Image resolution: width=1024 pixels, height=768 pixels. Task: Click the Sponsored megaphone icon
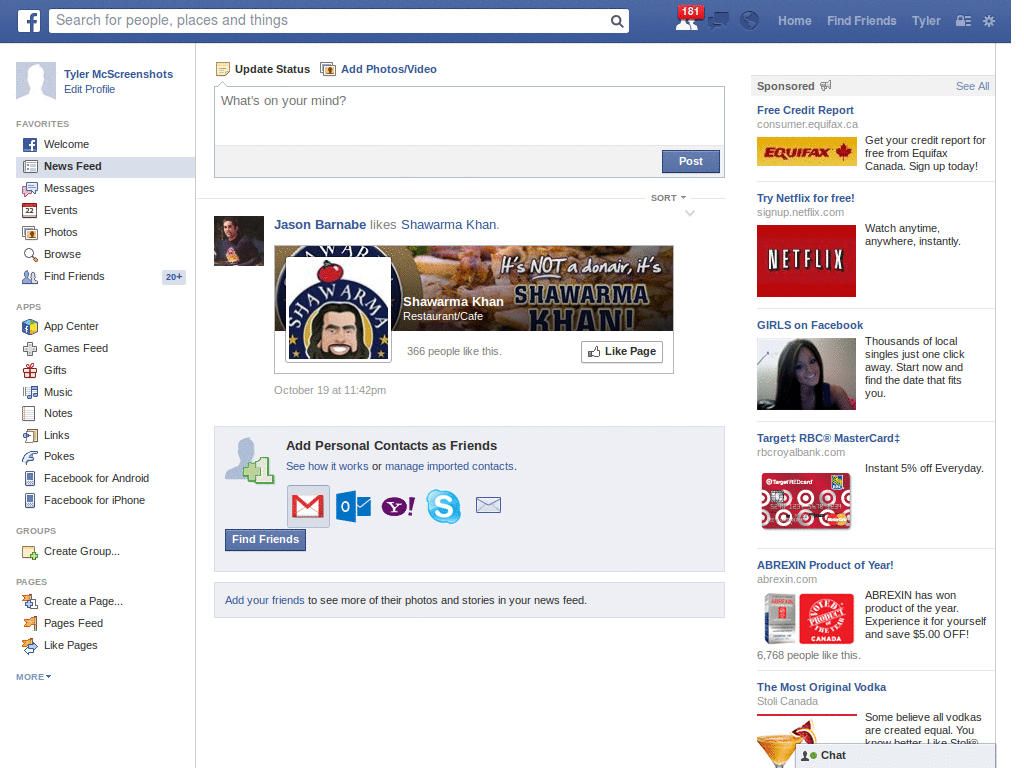click(x=825, y=86)
